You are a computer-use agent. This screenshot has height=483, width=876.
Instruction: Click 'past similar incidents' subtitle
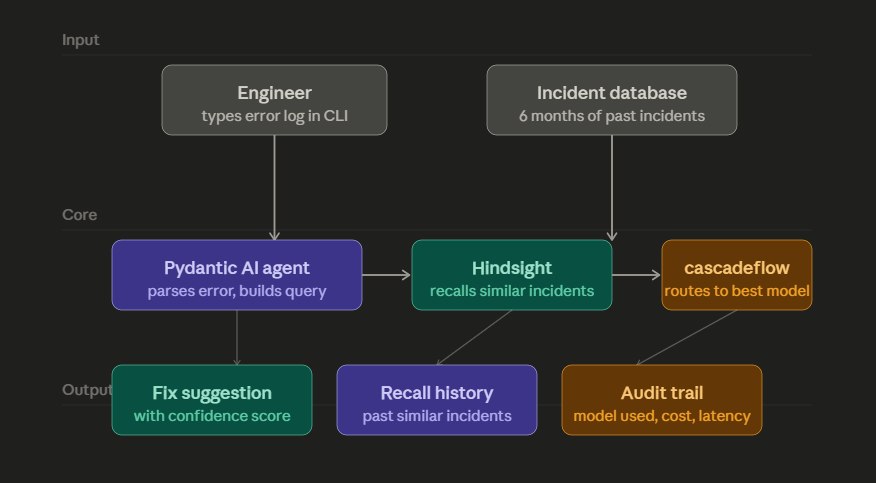pyautogui.click(x=437, y=416)
